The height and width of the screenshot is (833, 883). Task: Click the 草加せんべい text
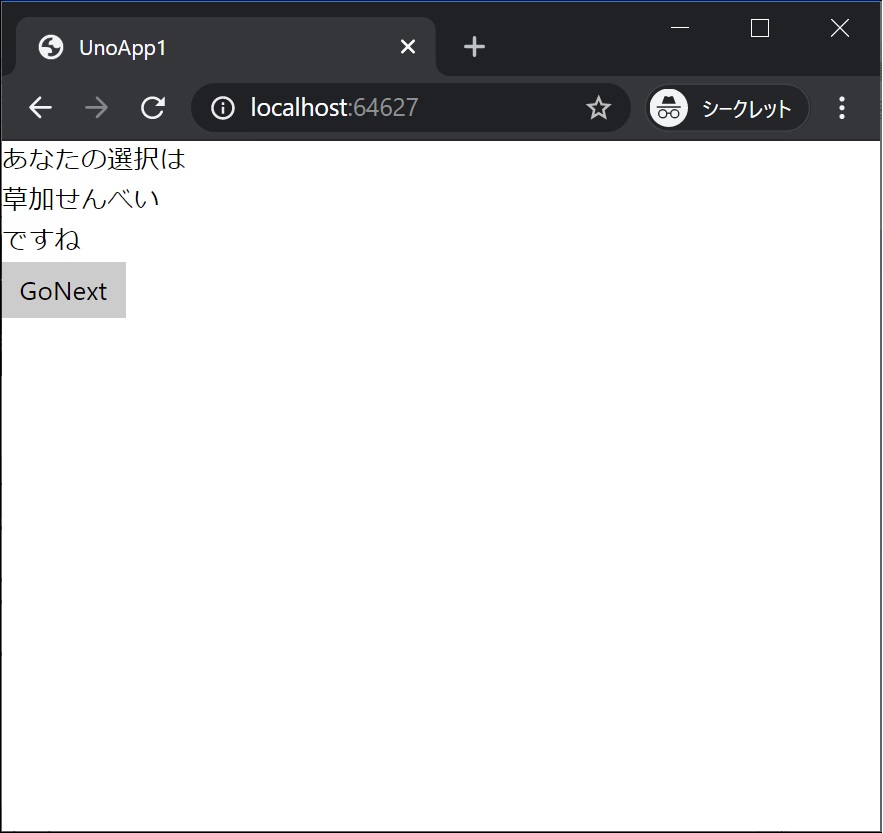click(78, 198)
